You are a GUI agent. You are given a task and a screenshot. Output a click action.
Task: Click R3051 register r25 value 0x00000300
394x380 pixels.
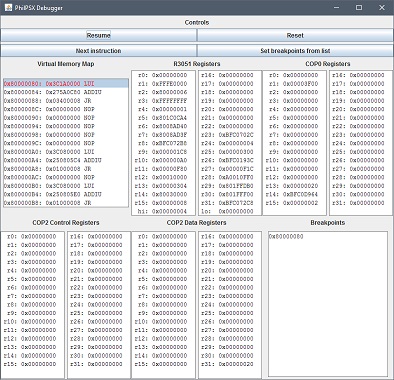tap(236, 152)
